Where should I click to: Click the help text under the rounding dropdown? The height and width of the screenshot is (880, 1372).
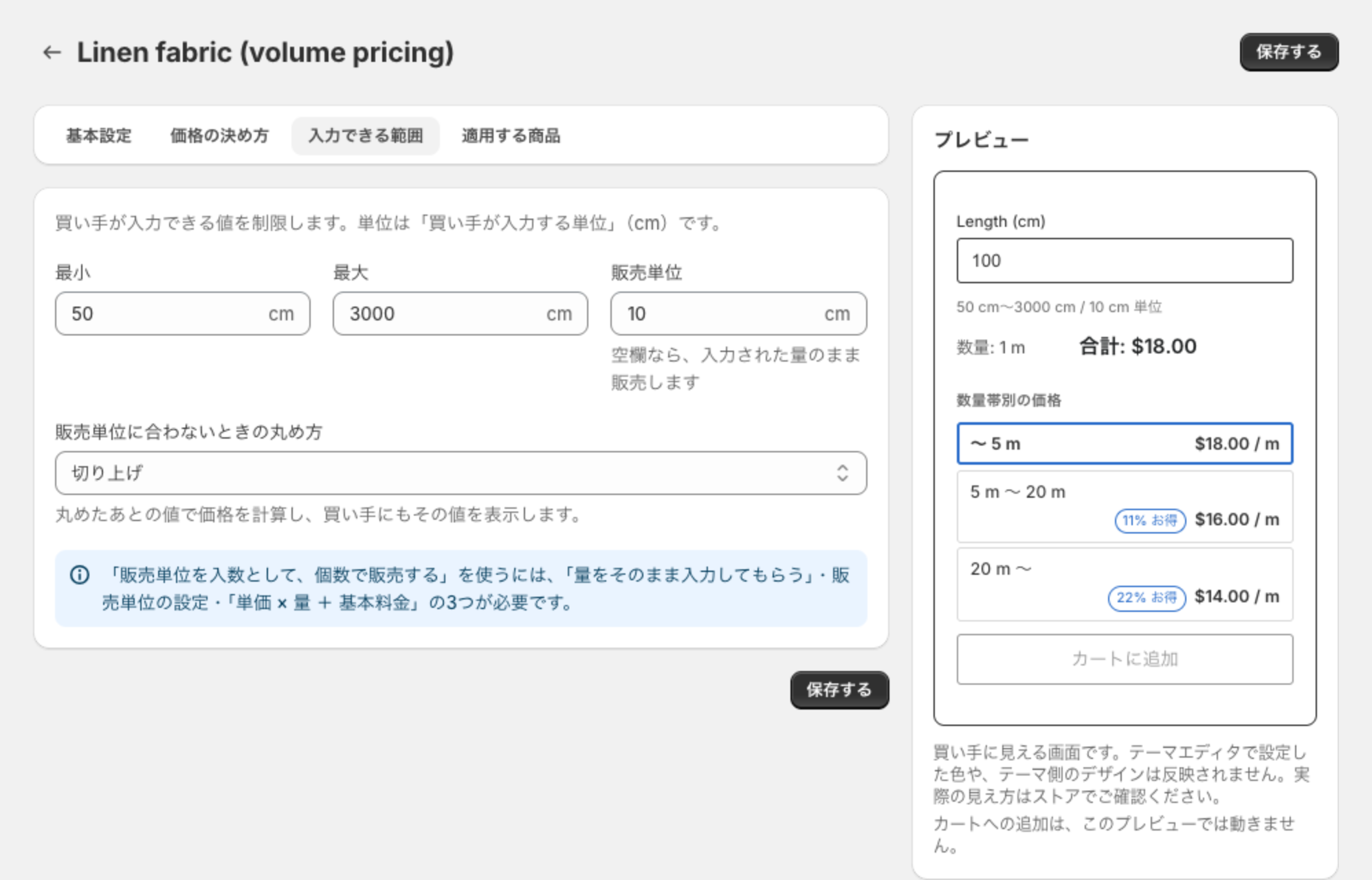320,514
